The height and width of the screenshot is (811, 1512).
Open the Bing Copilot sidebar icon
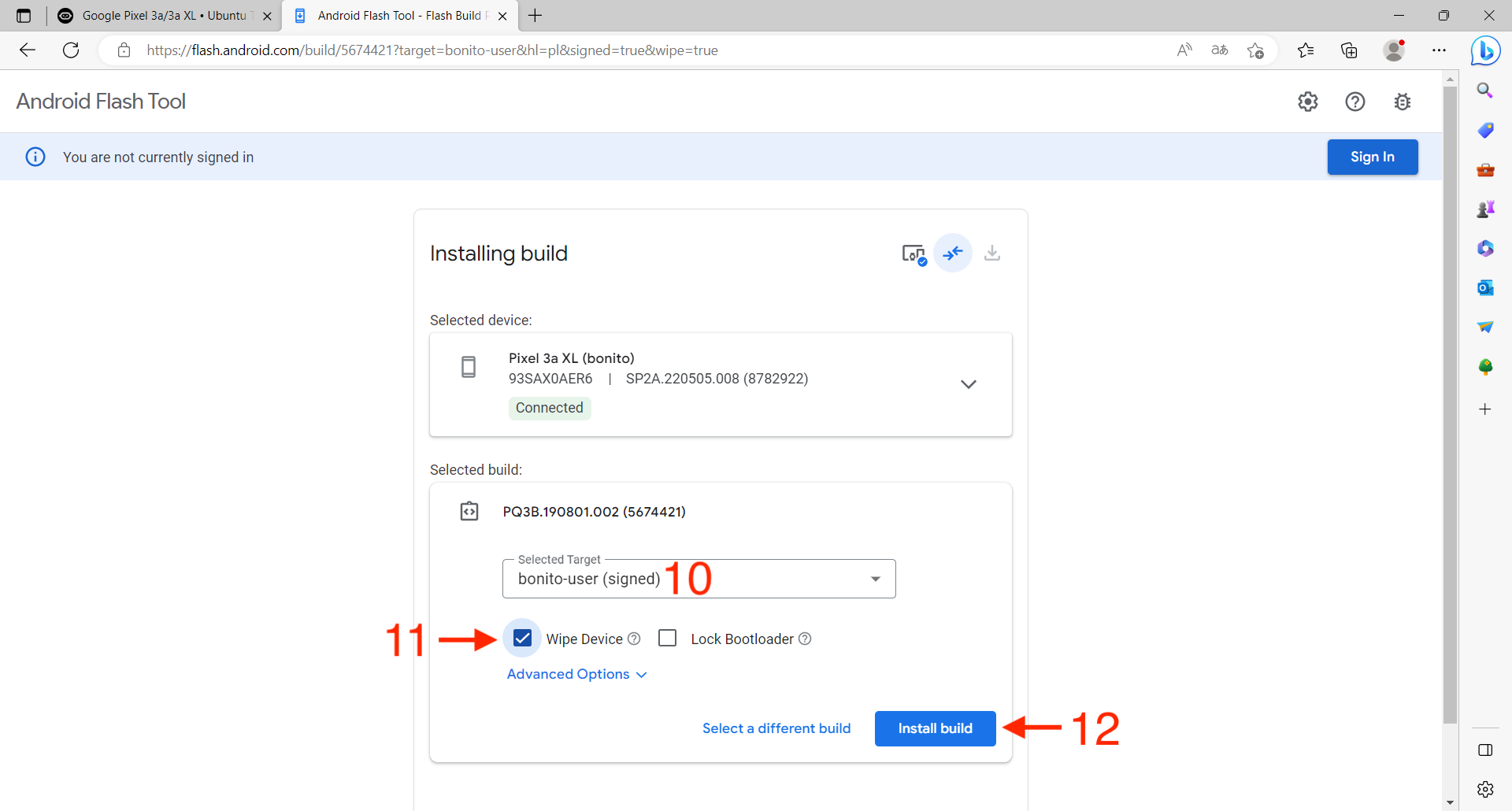[x=1485, y=51]
